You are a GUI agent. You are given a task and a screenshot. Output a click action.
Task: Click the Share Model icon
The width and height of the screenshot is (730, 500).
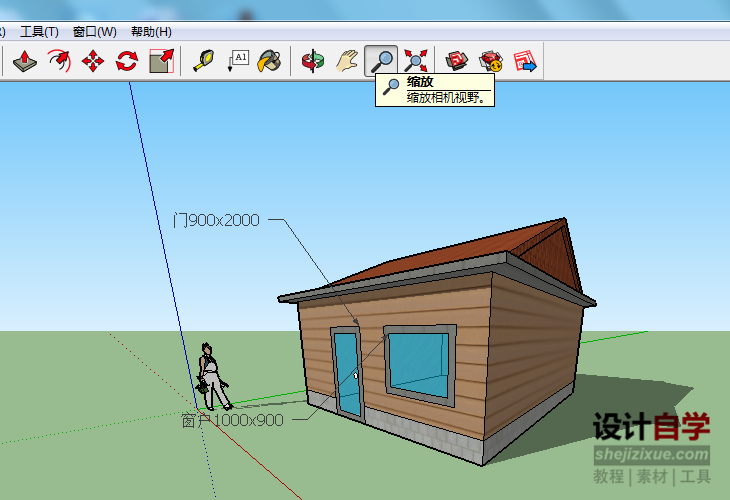point(491,61)
